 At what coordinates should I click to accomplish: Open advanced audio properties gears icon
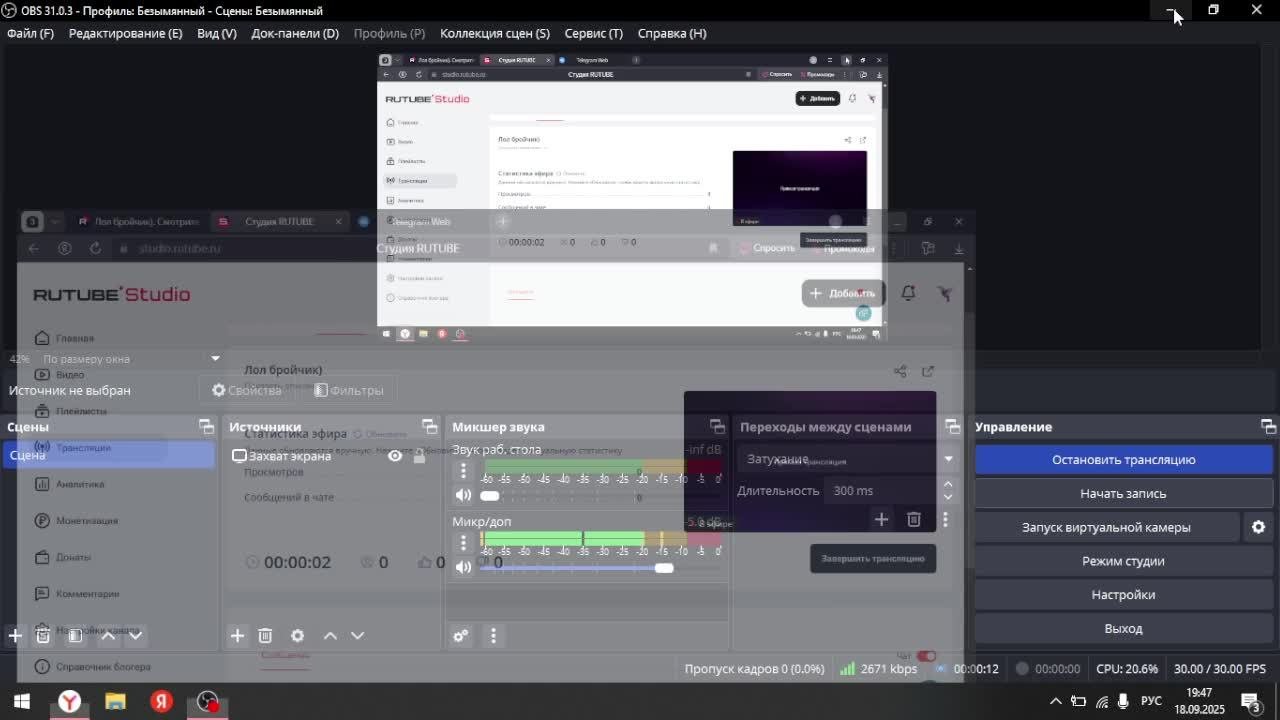pos(461,635)
